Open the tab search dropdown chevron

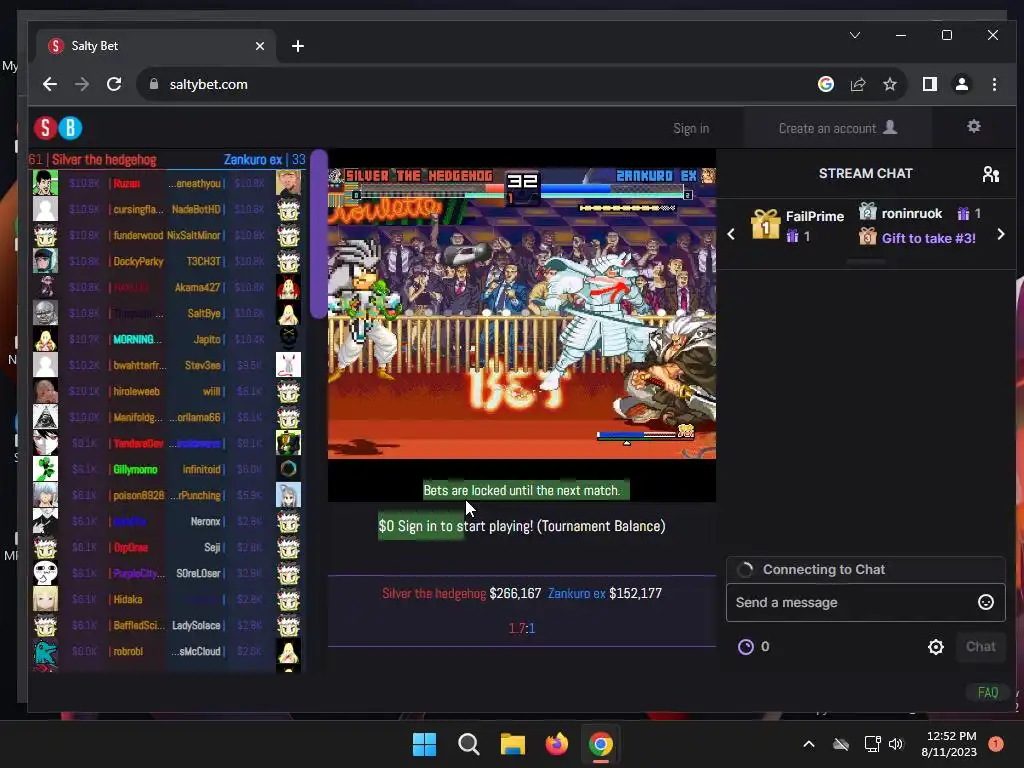(x=854, y=35)
